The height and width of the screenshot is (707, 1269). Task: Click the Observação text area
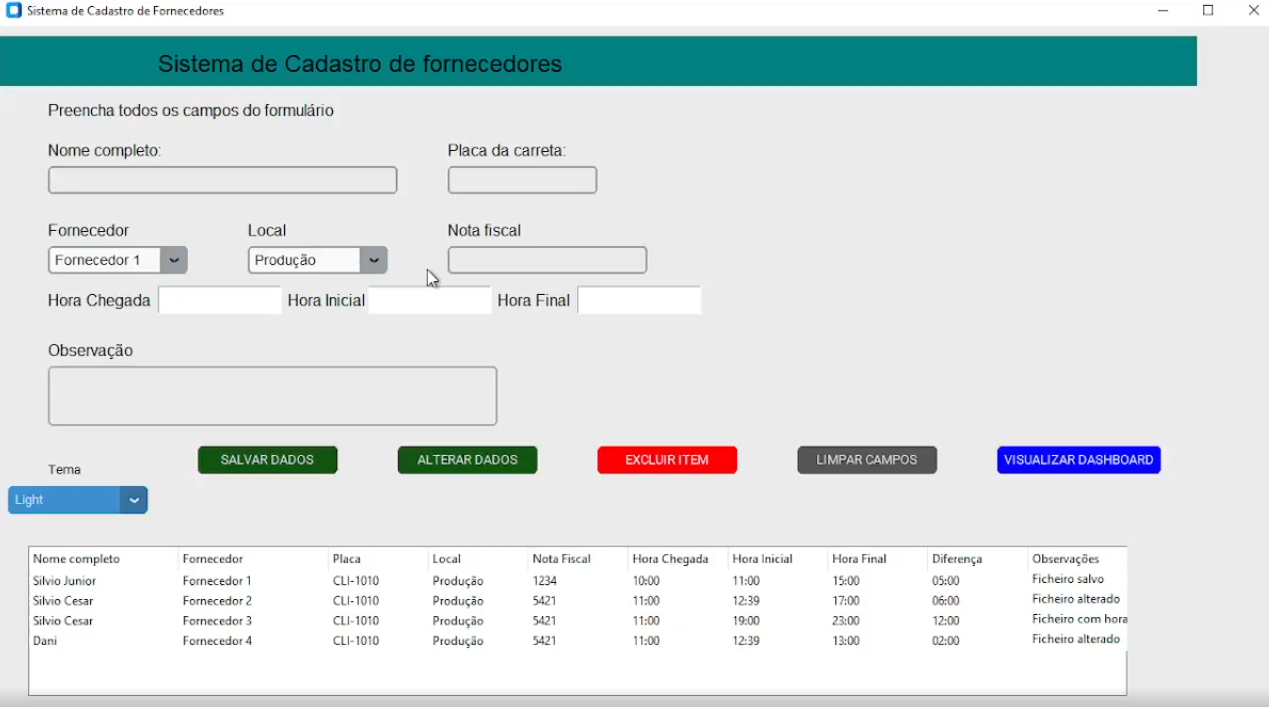pos(272,396)
